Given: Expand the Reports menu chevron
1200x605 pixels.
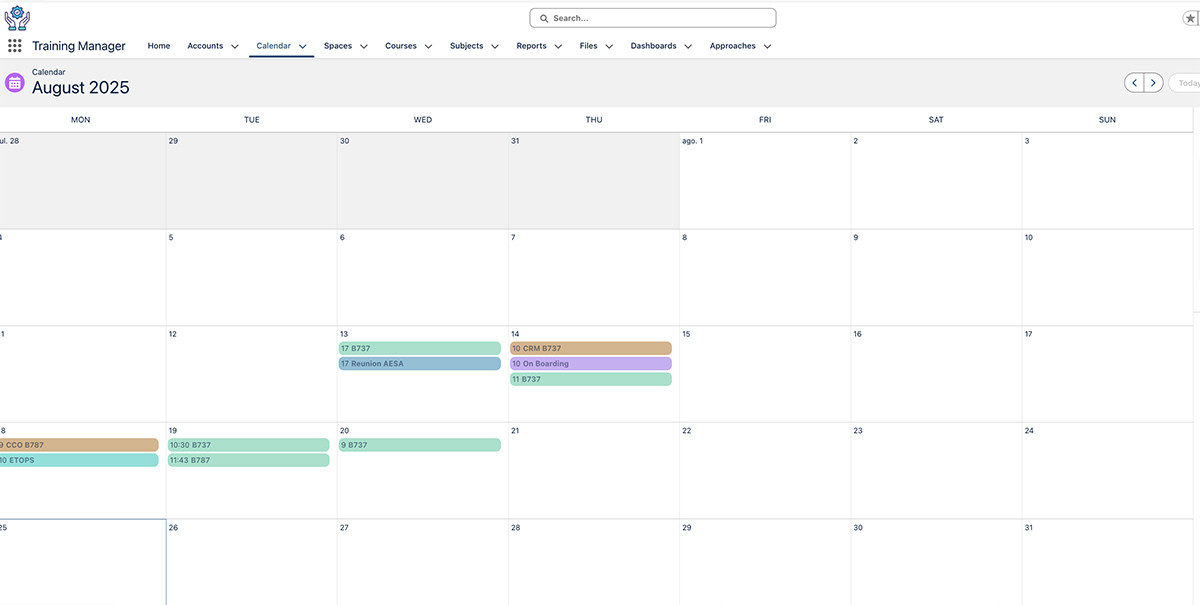Looking at the screenshot, I should tap(558, 46).
